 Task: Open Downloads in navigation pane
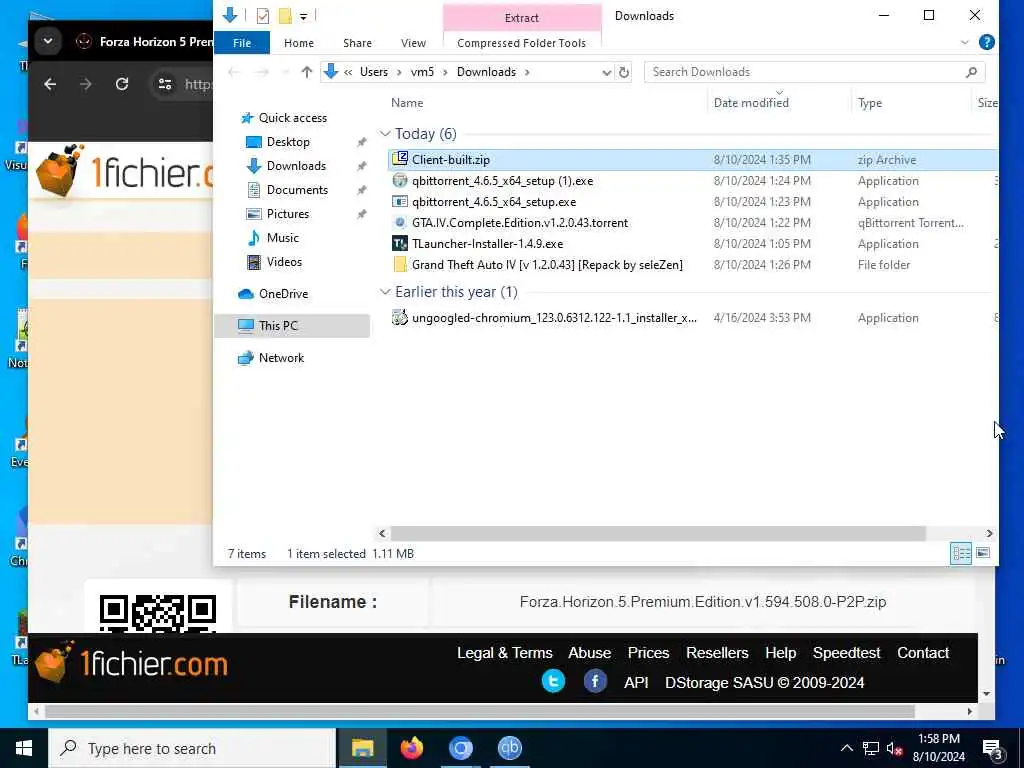(x=296, y=166)
